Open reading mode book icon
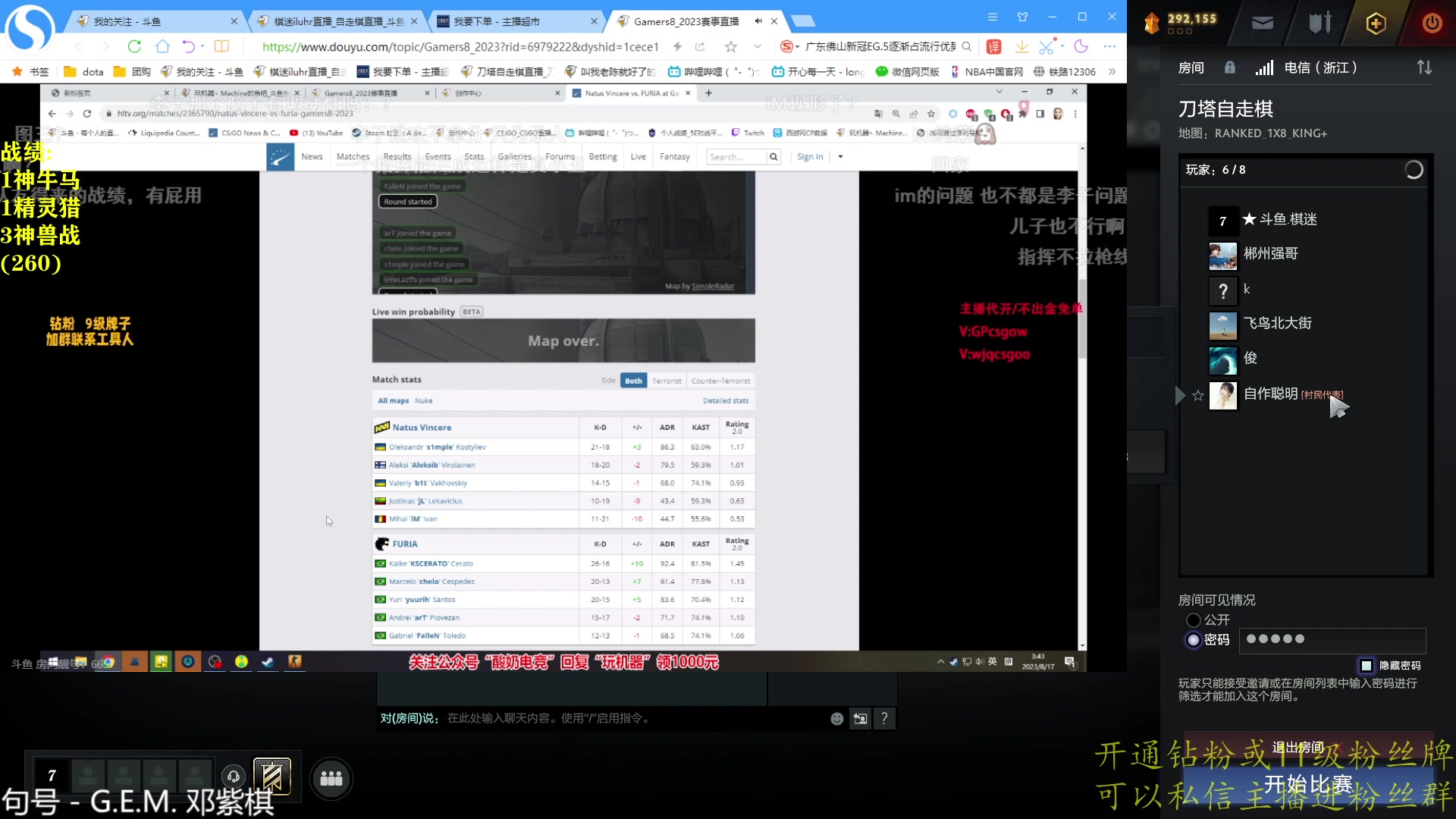Screen dimensions: 1456x819 tap(221, 46)
